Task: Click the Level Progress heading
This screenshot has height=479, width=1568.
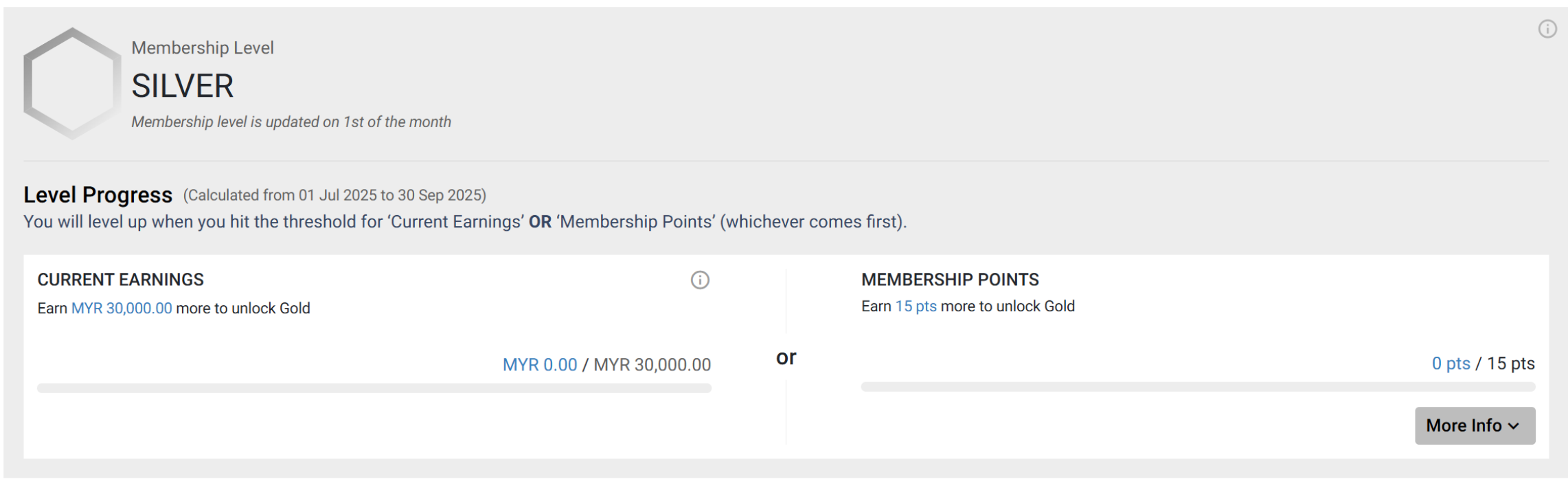Action: (x=98, y=195)
